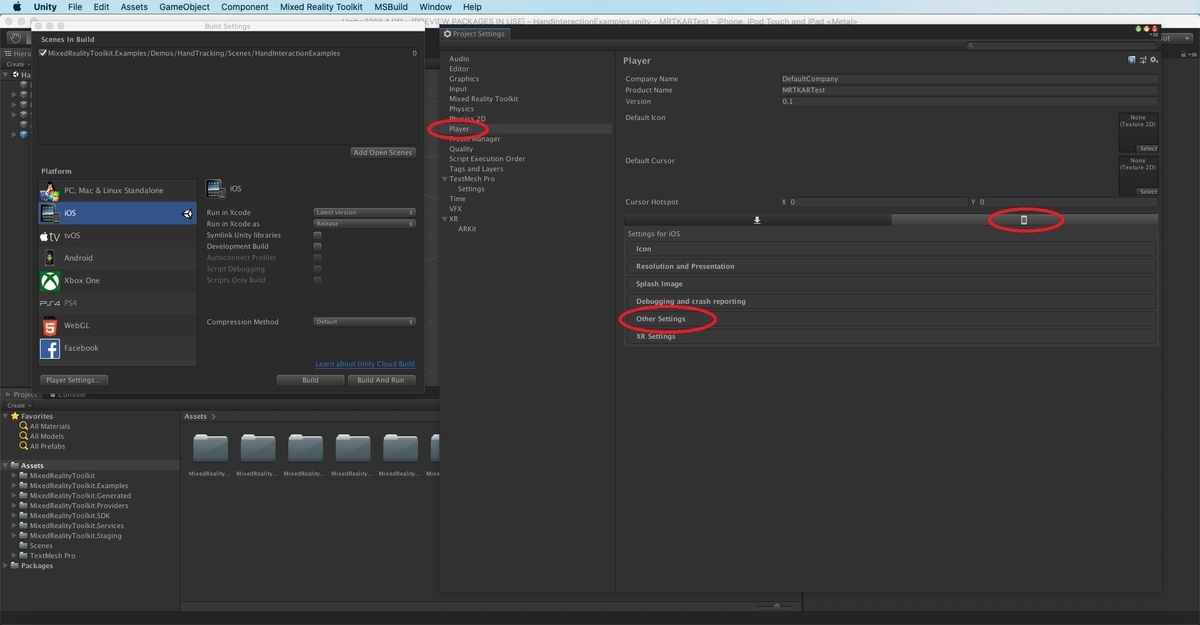Click the Product Name input field
1200x625 pixels.
pos(969,90)
